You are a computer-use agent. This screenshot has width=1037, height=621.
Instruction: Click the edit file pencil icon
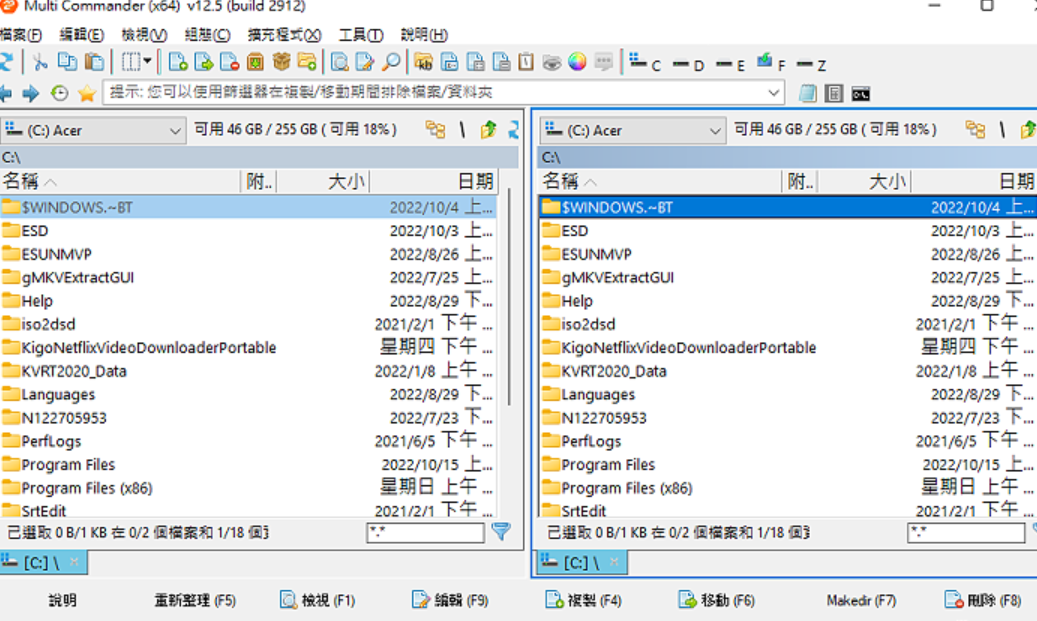pyautogui.click(x=365, y=62)
